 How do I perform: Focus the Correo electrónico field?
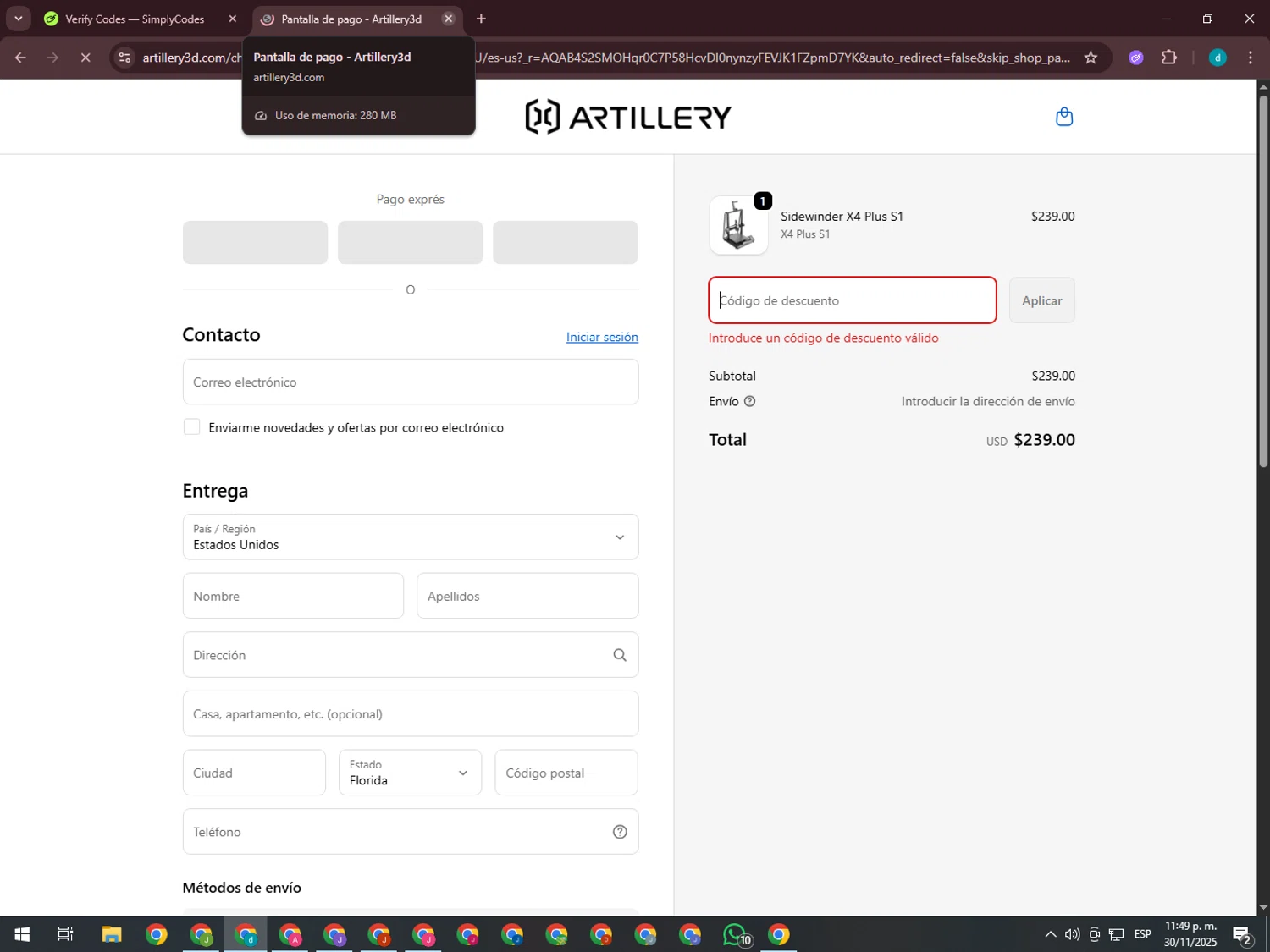point(411,382)
